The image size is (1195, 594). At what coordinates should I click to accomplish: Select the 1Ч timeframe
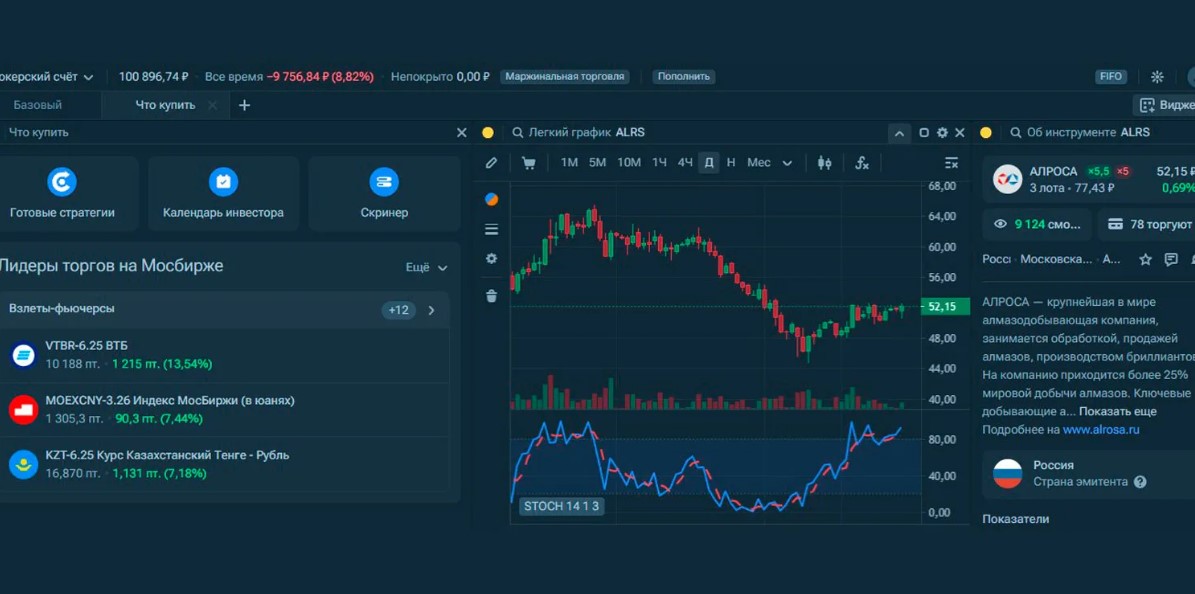(659, 162)
